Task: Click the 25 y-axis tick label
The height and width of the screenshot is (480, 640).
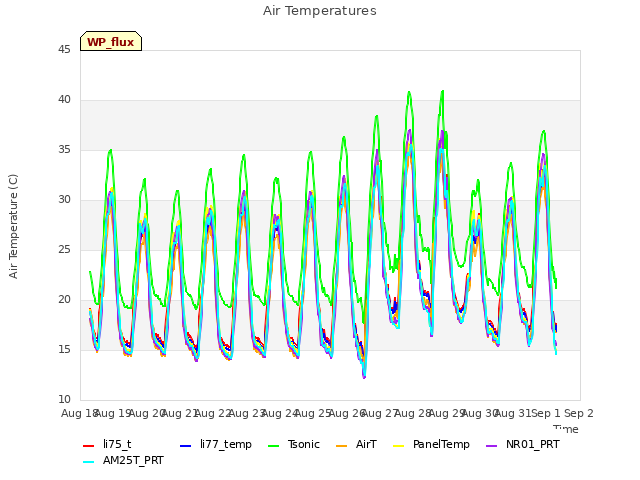Action: click(x=64, y=250)
